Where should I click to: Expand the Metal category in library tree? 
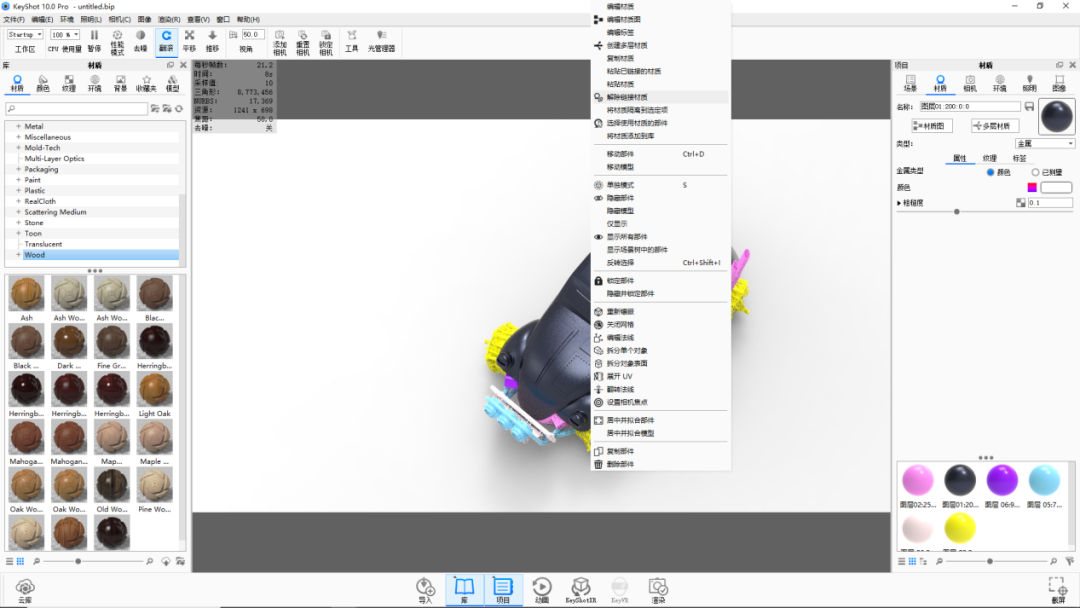18,126
